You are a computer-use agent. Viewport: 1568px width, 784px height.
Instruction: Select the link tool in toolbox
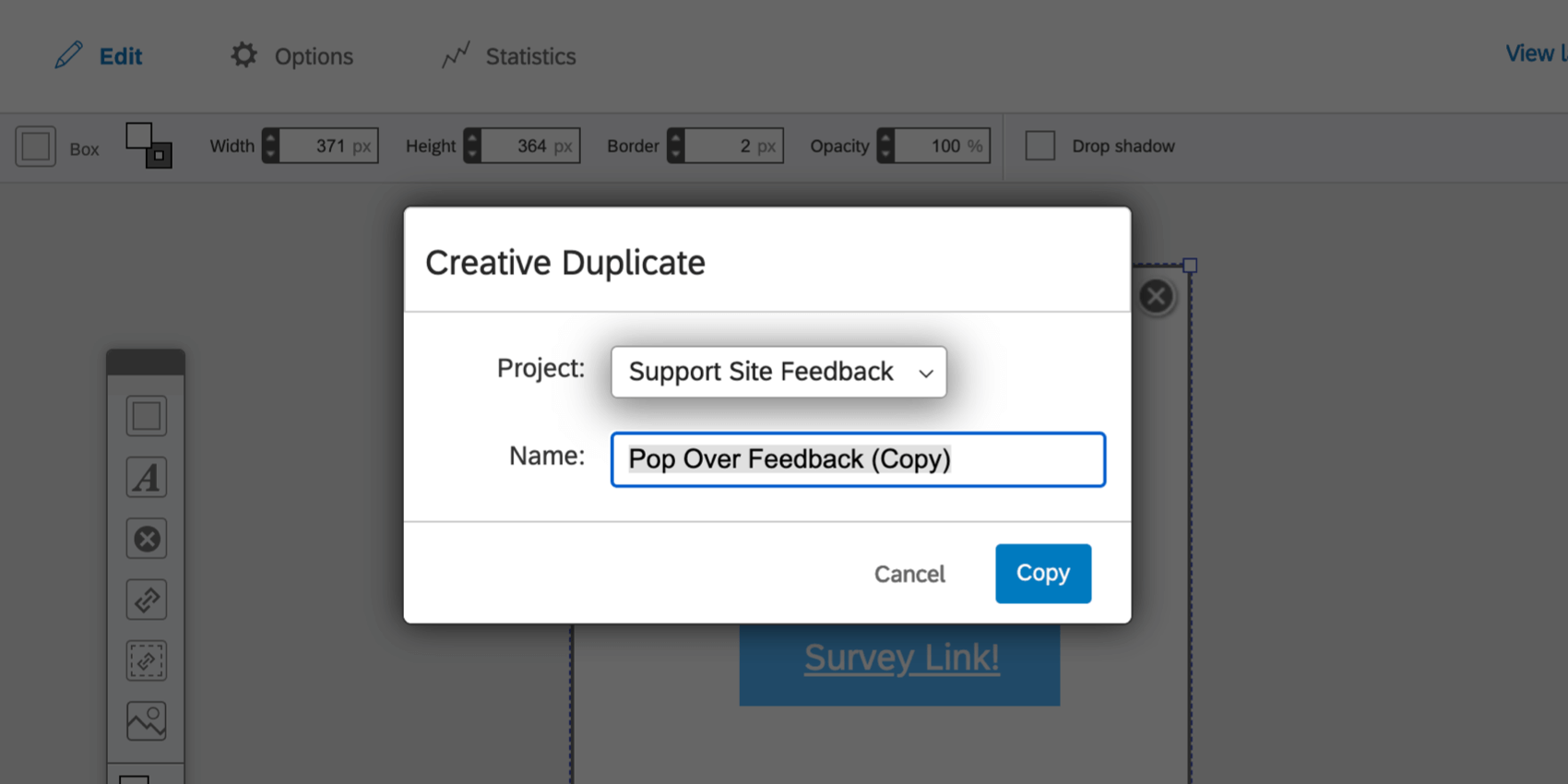(146, 600)
